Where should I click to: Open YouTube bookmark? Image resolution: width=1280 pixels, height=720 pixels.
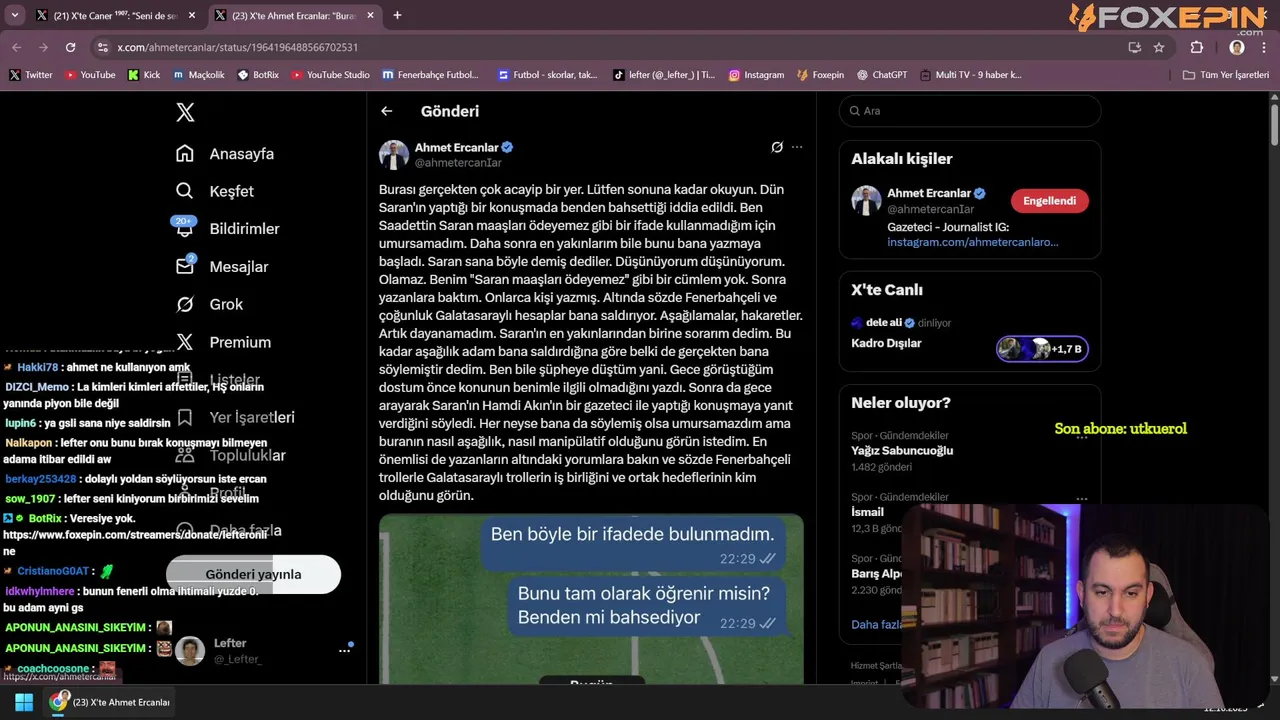point(90,75)
